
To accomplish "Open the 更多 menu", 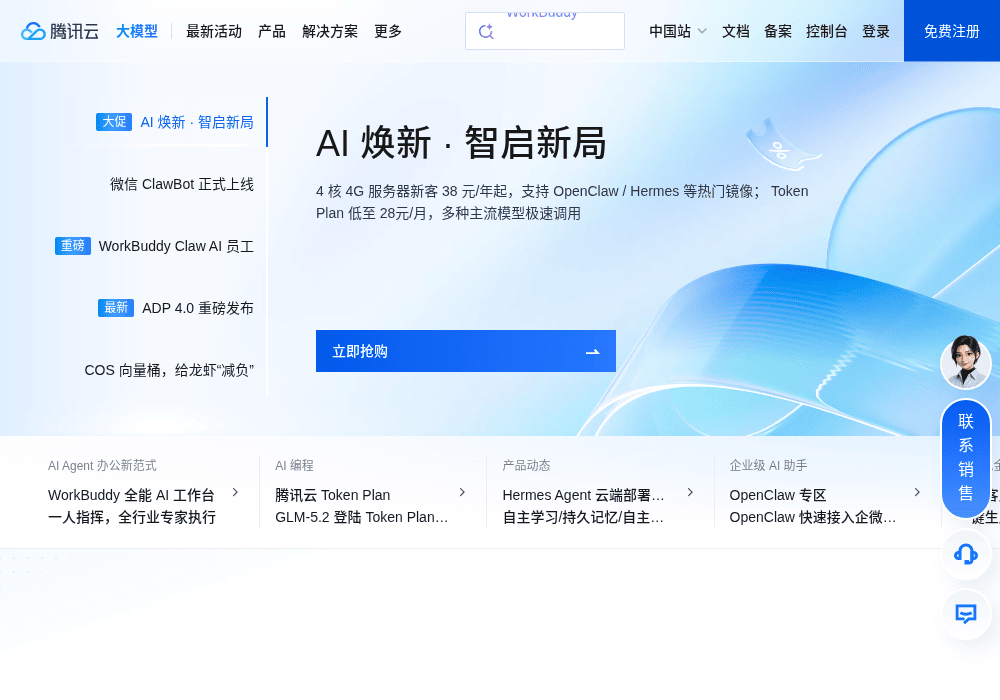I will click(x=388, y=31).
